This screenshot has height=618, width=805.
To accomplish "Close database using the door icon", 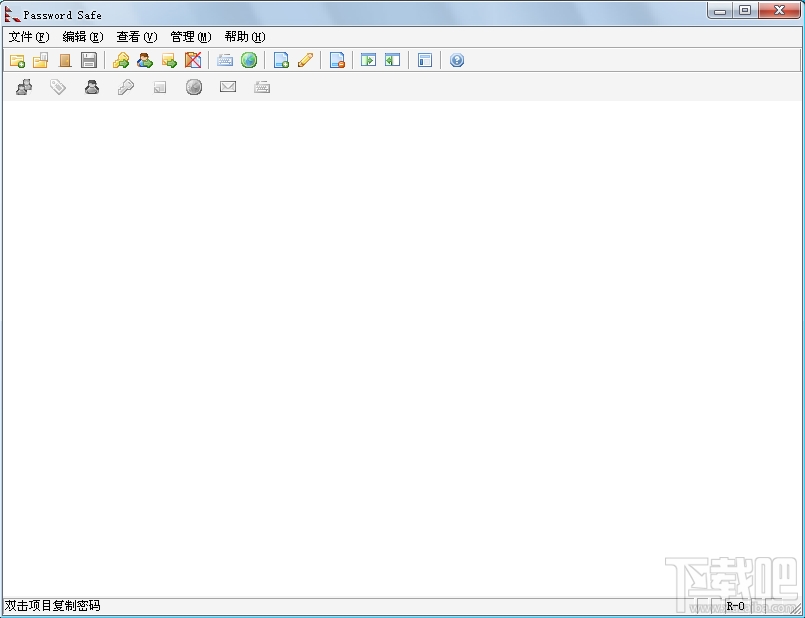I will click(x=65, y=61).
